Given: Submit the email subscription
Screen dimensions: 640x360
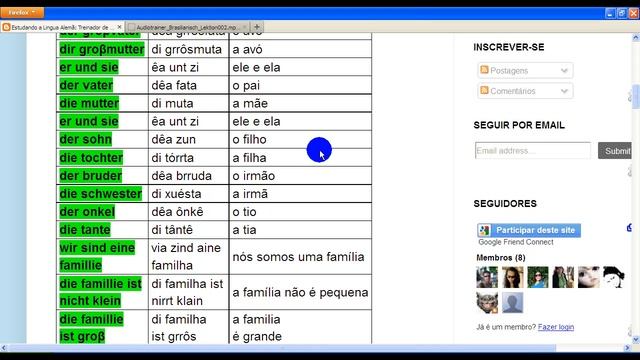Looking at the screenshot, I should 615,151.
